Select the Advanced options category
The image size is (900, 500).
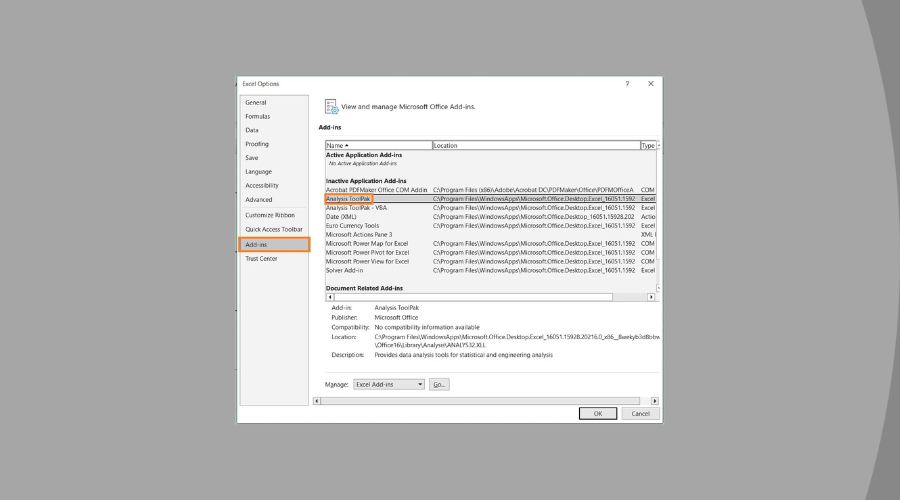(274, 199)
